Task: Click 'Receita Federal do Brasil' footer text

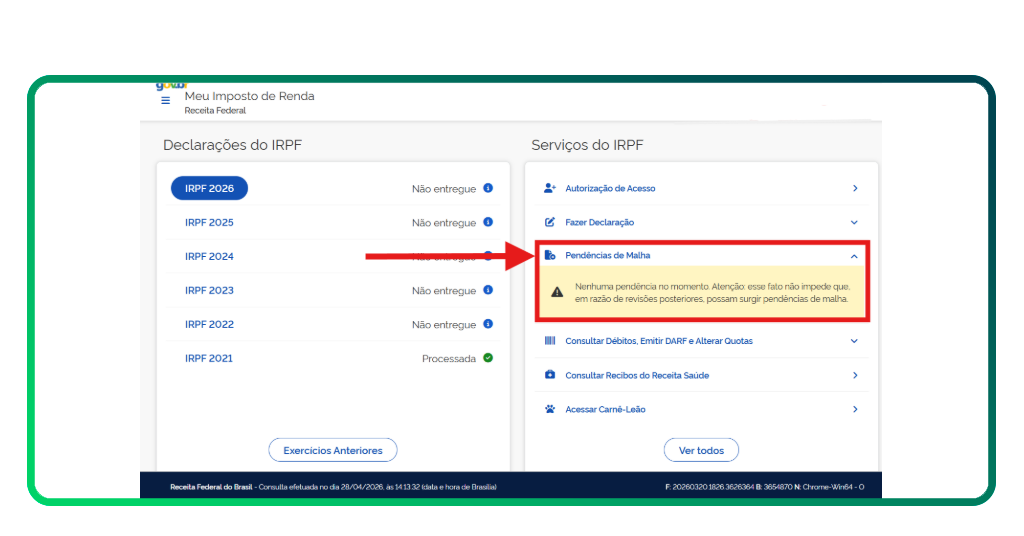Action: [x=211, y=487]
